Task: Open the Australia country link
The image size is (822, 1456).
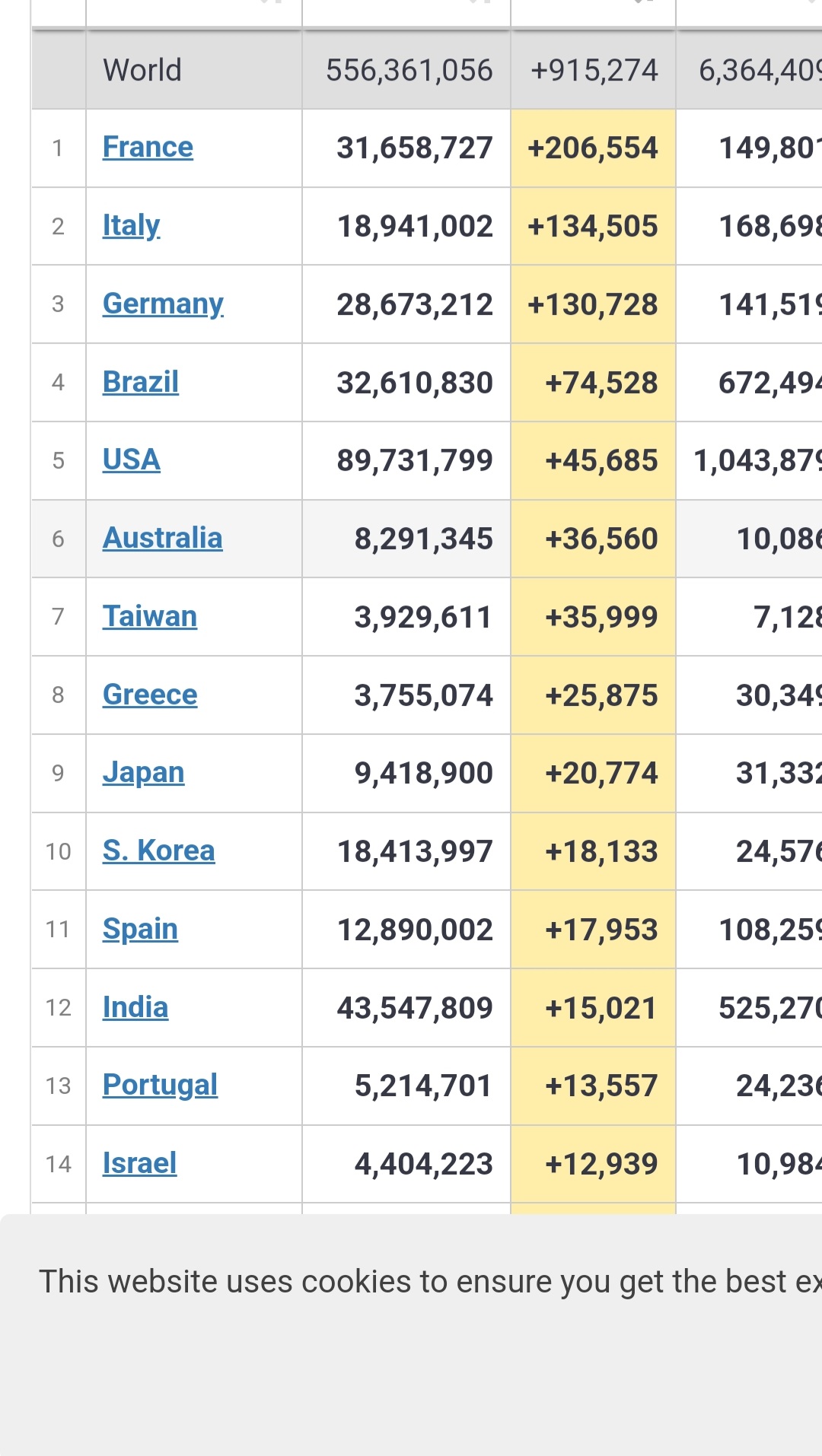Action: pyautogui.click(x=162, y=538)
